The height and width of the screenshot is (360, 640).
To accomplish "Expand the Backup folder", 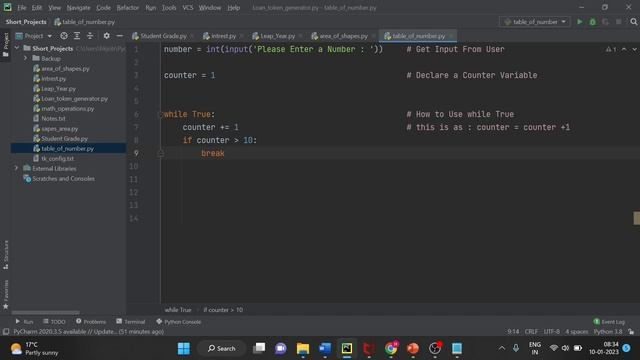I will click(25, 58).
